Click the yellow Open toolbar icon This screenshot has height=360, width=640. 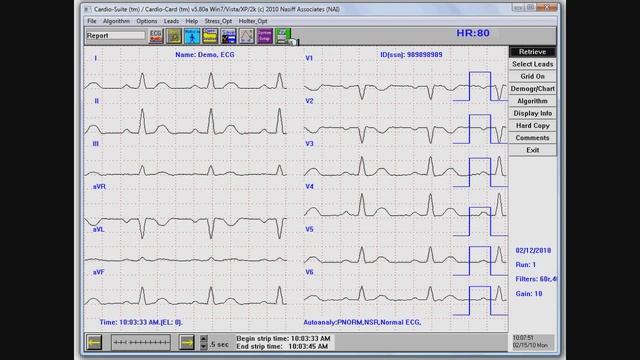(210, 36)
